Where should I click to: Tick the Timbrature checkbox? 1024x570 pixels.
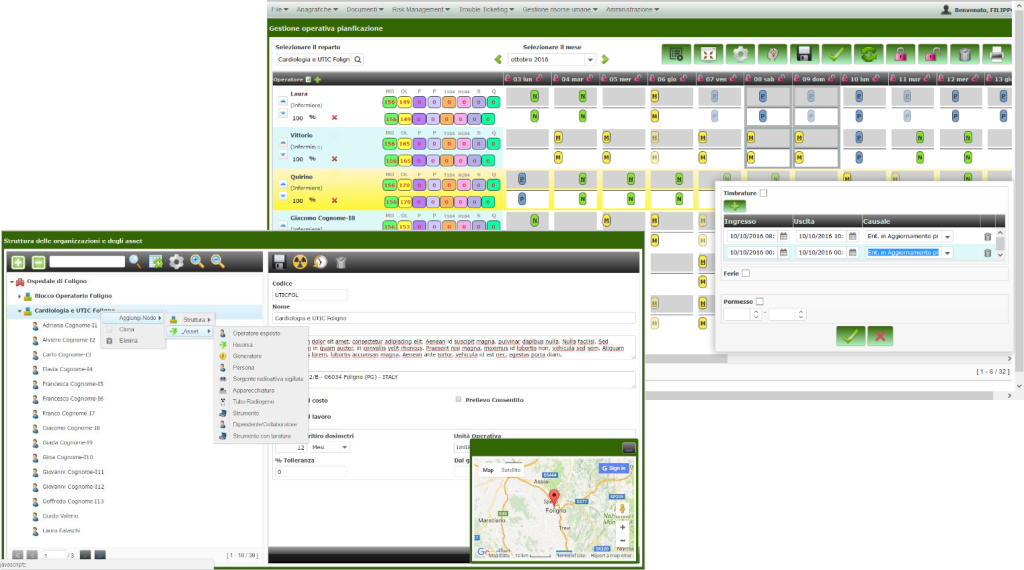(764, 193)
